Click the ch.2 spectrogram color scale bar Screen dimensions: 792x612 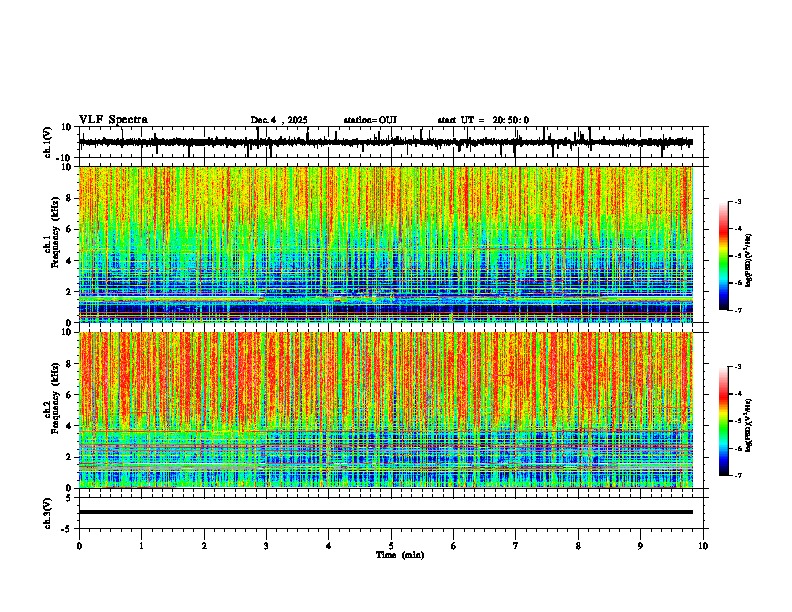[x=723, y=421]
